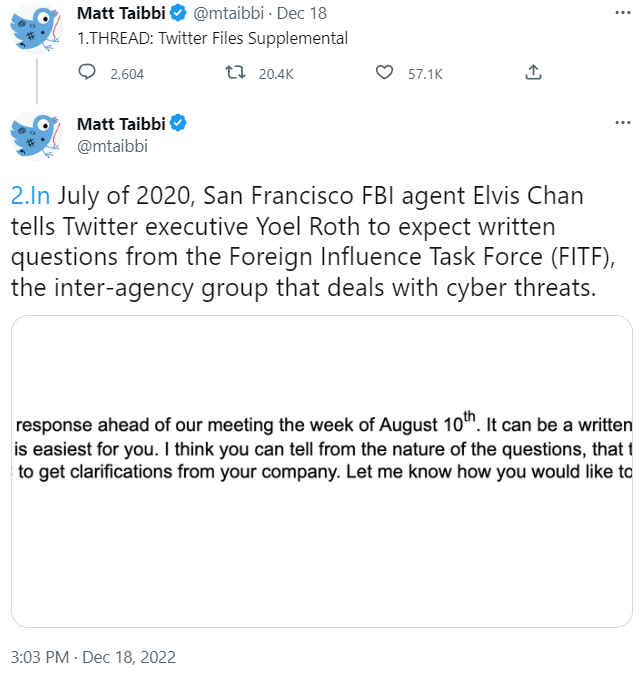Open three-dot menu on the second tweet
The height and width of the screenshot is (678, 642).
coord(622,124)
